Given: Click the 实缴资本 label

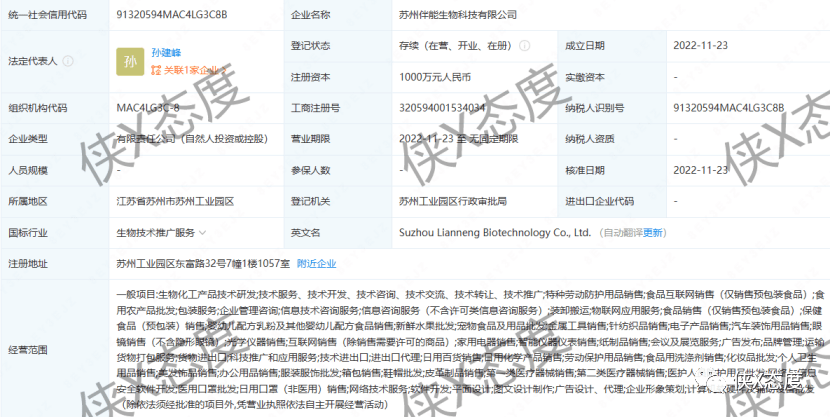Looking at the screenshot, I should tap(585, 77).
